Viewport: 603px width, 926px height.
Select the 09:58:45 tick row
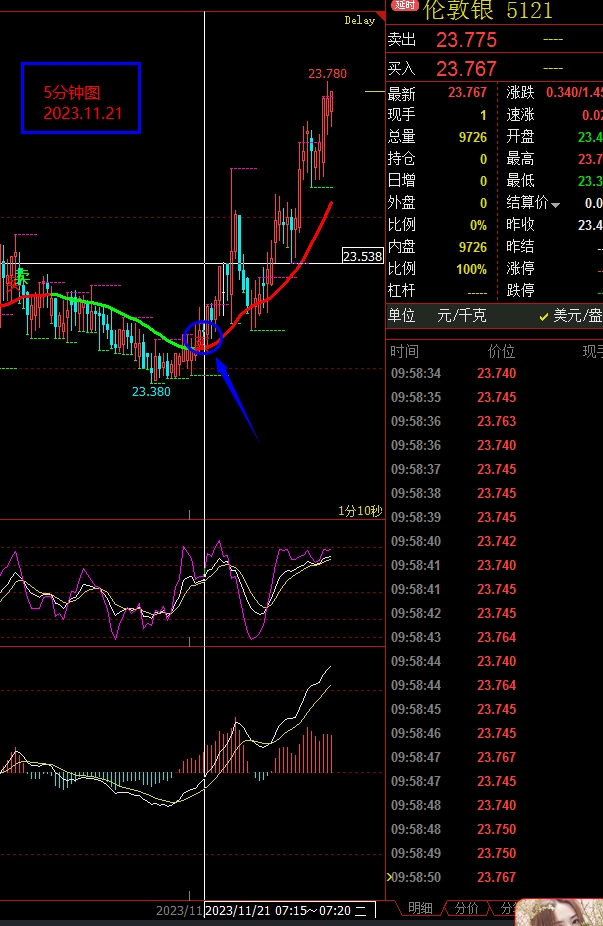pyautogui.click(x=494, y=709)
